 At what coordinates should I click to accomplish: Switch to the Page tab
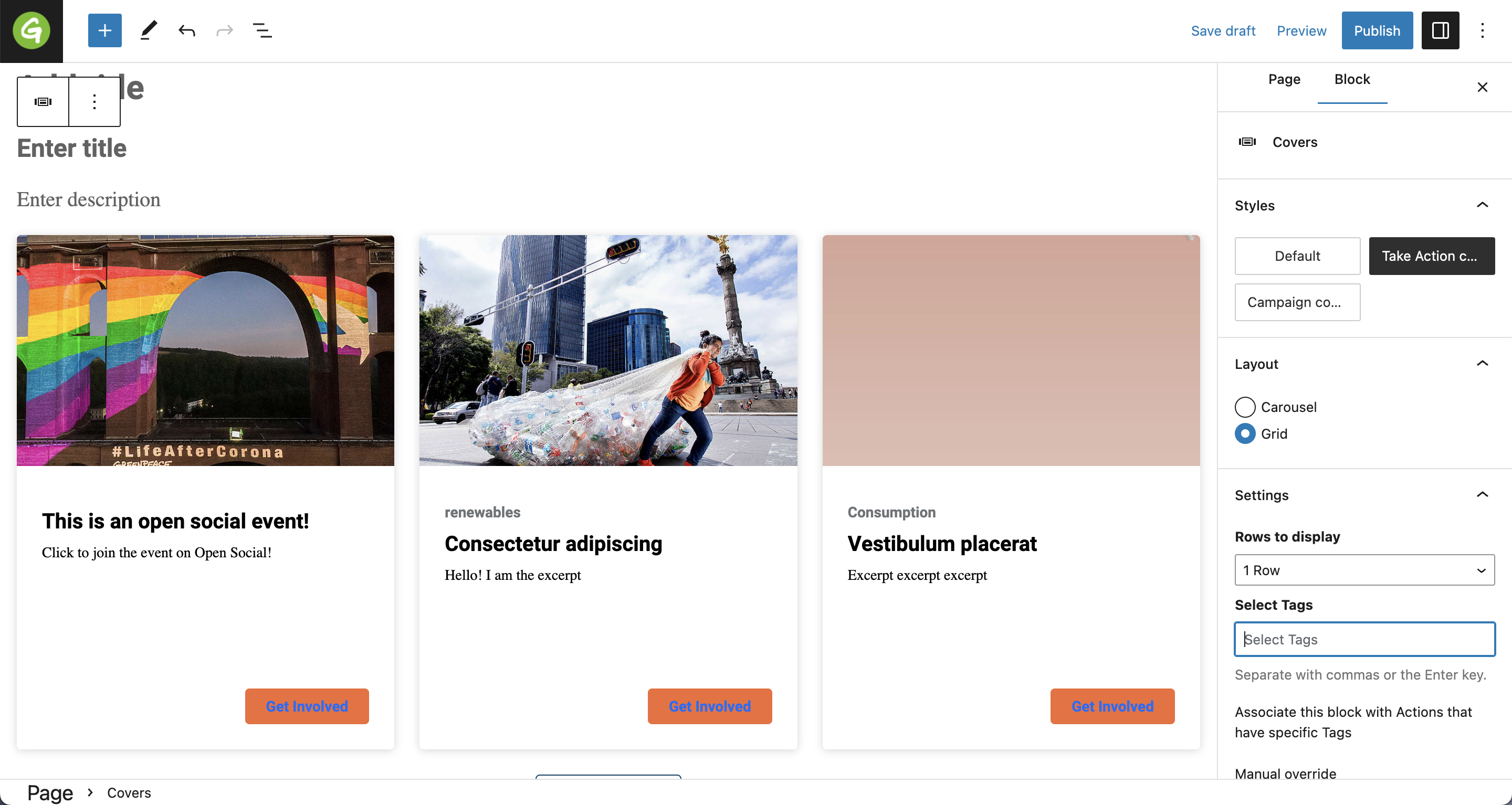coord(1284,79)
